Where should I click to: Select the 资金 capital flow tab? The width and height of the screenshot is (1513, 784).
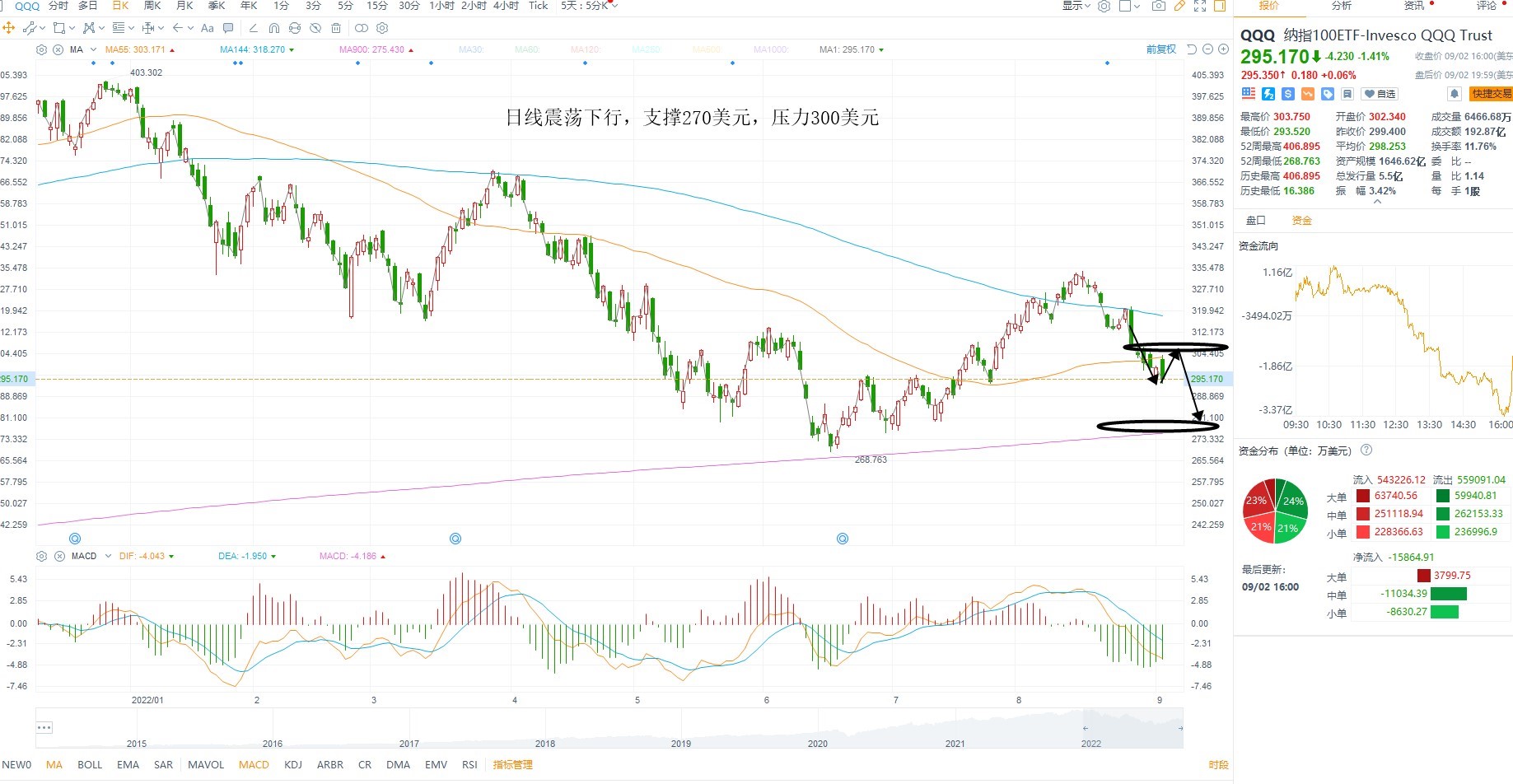pos(1302,221)
